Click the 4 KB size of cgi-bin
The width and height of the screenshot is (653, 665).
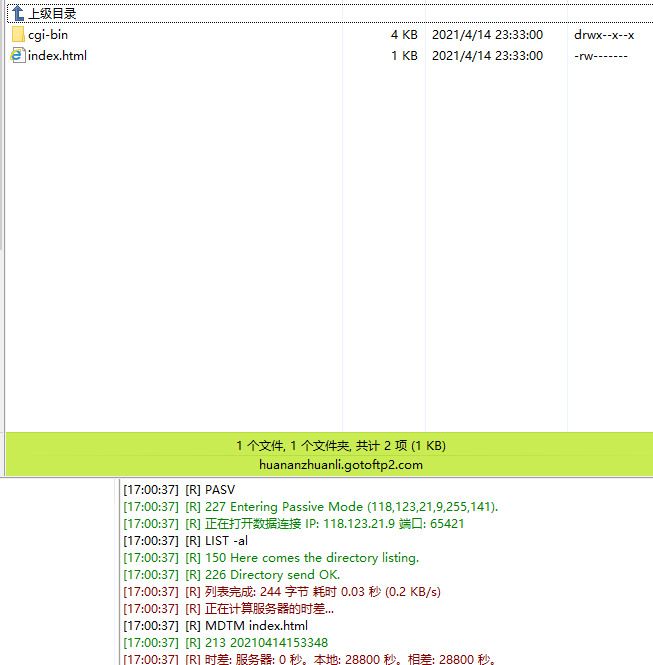(404, 35)
